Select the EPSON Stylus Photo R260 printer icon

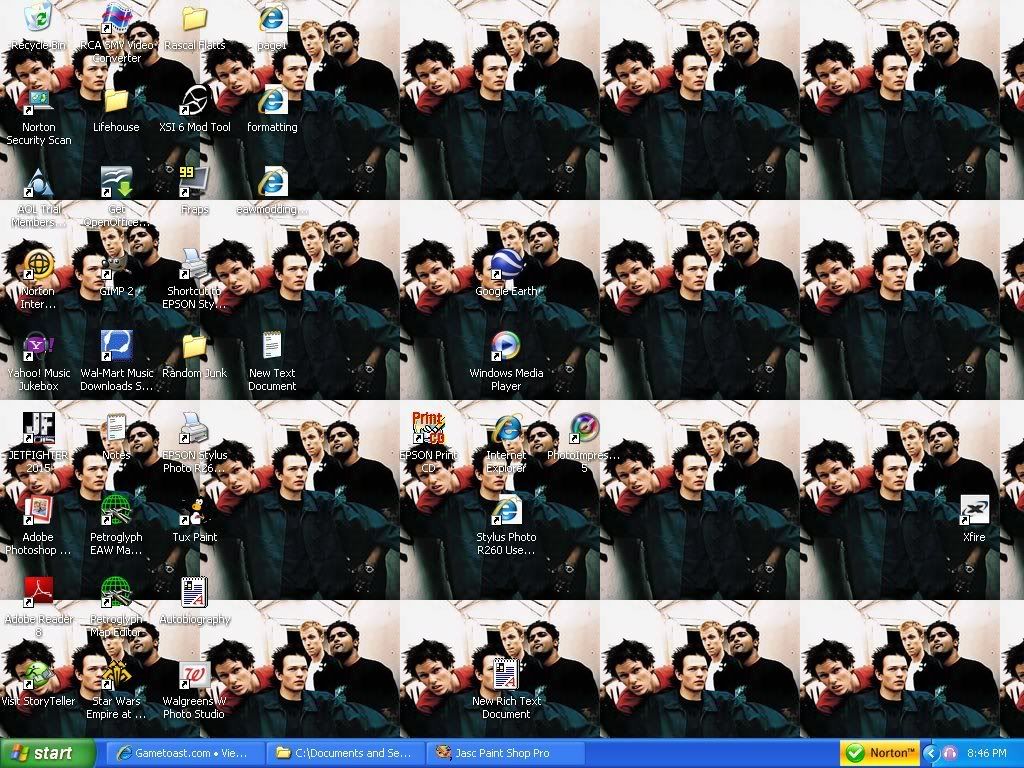click(x=195, y=428)
